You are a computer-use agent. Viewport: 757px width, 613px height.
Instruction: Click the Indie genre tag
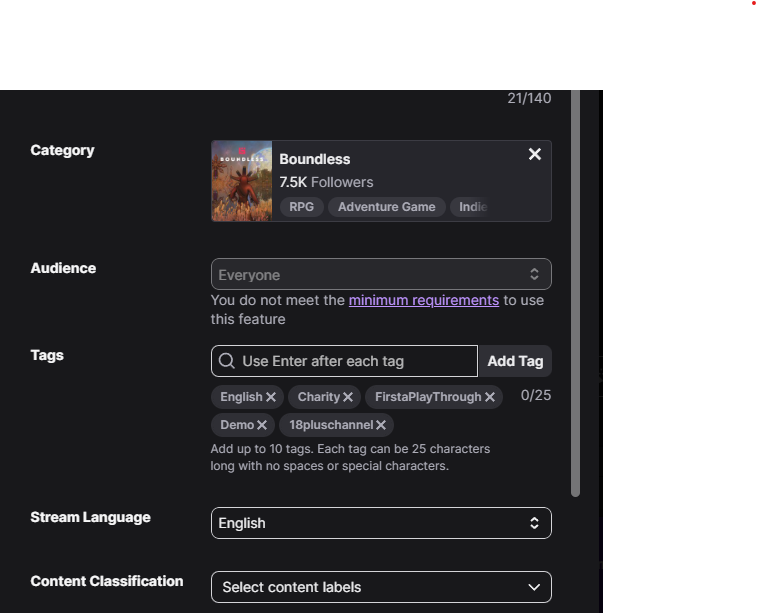[472, 207]
